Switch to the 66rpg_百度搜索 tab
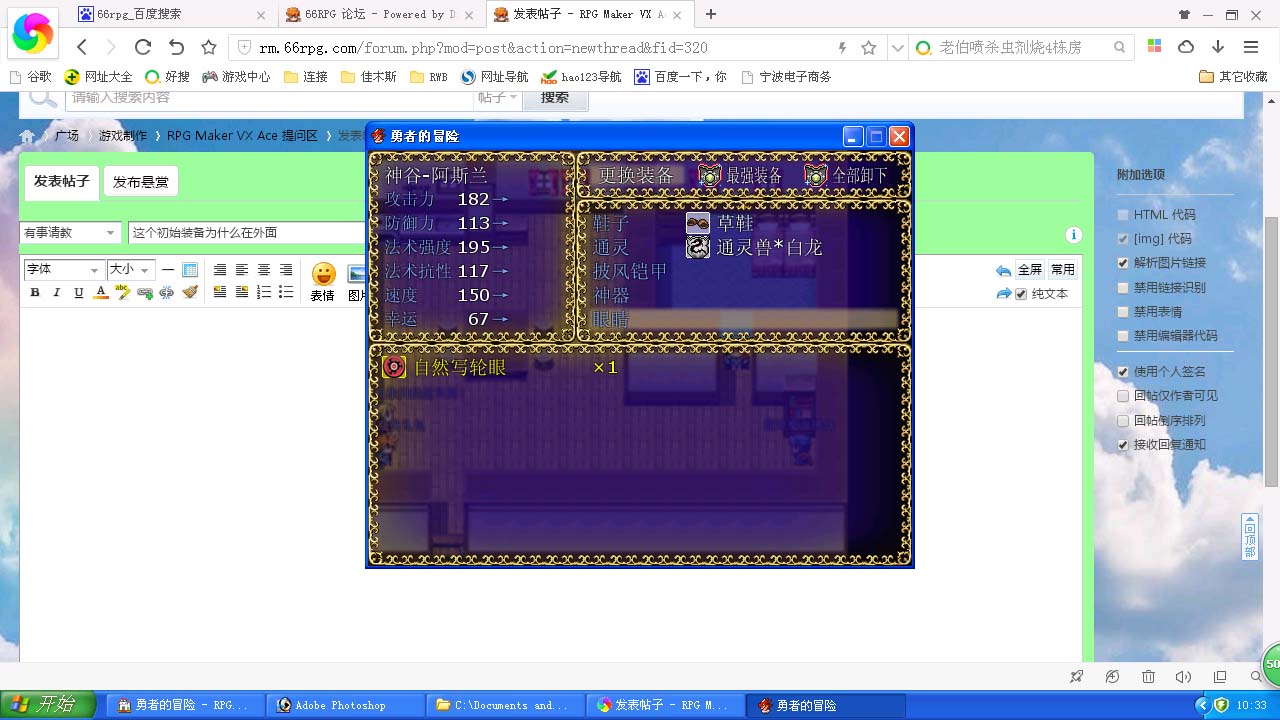The image size is (1280, 720). click(x=174, y=14)
